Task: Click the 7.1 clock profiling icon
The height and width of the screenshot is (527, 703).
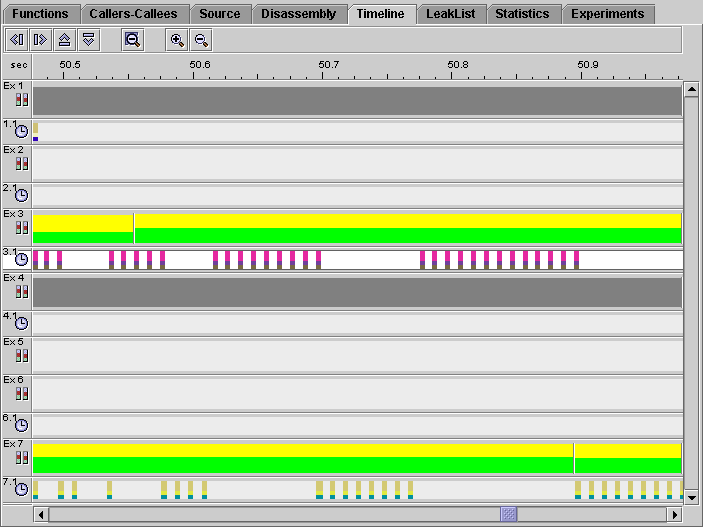Action: coord(22,489)
